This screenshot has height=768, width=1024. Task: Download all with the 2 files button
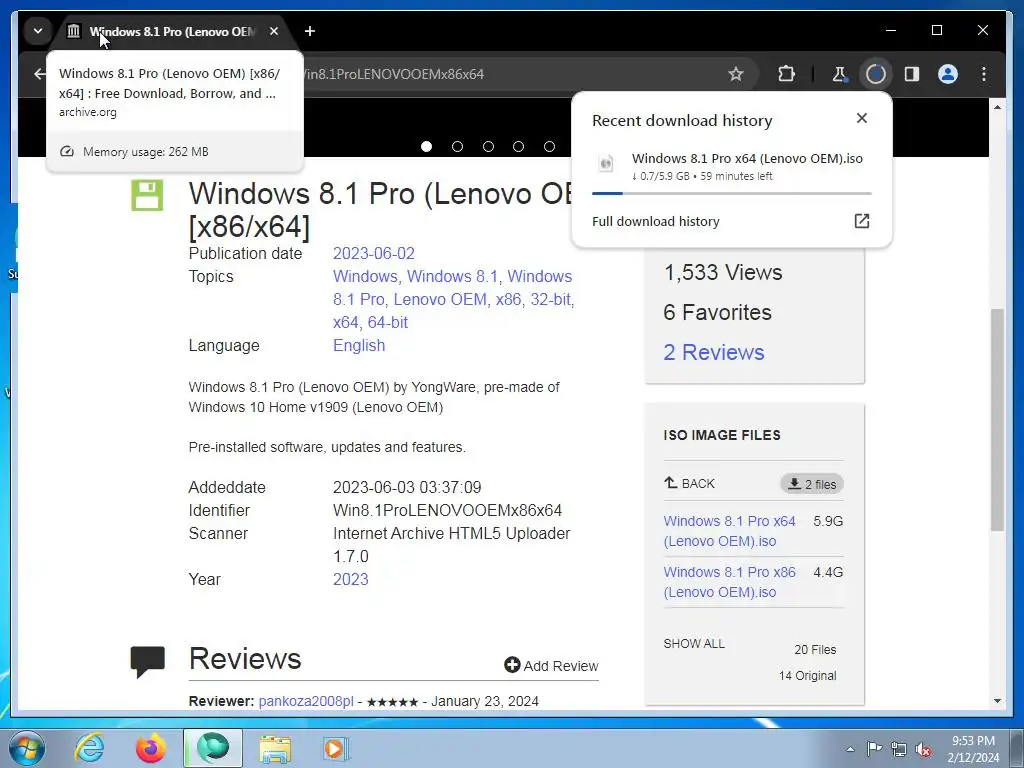(x=812, y=484)
